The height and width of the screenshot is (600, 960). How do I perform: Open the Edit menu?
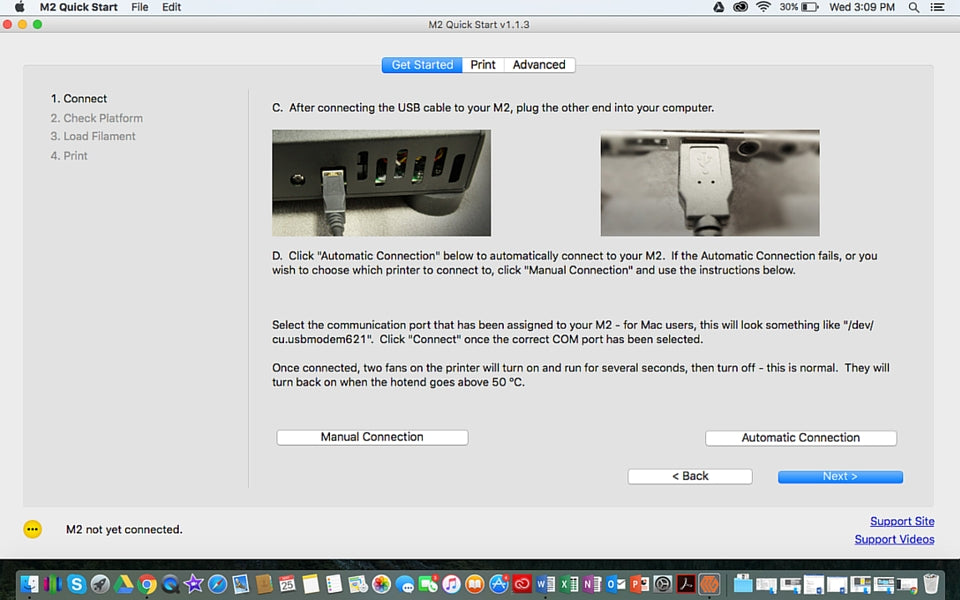(x=171, y=7)
